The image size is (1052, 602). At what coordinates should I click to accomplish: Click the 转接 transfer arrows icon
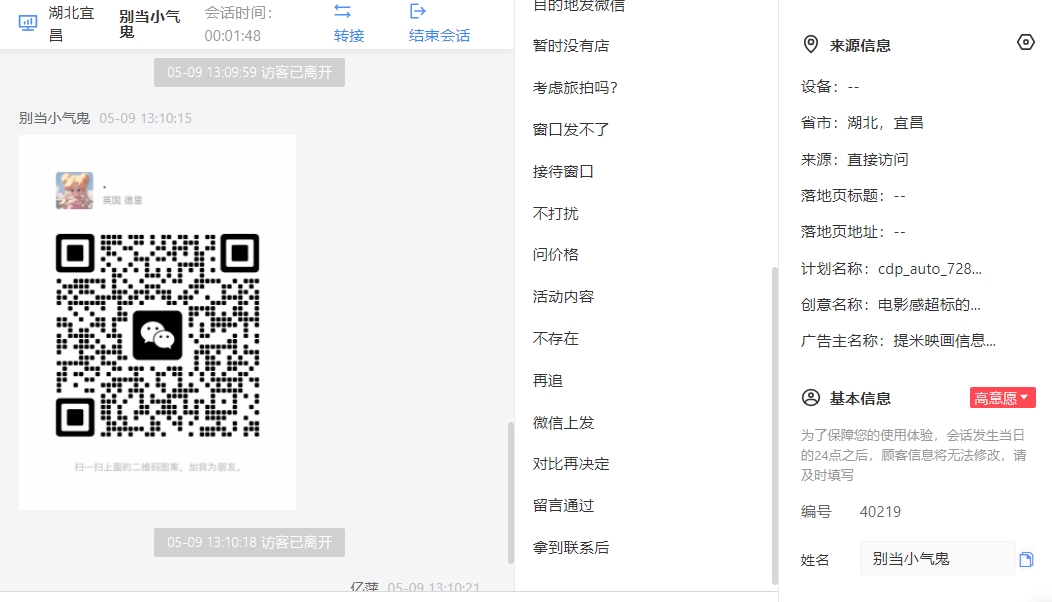click(x=342, y=11)
